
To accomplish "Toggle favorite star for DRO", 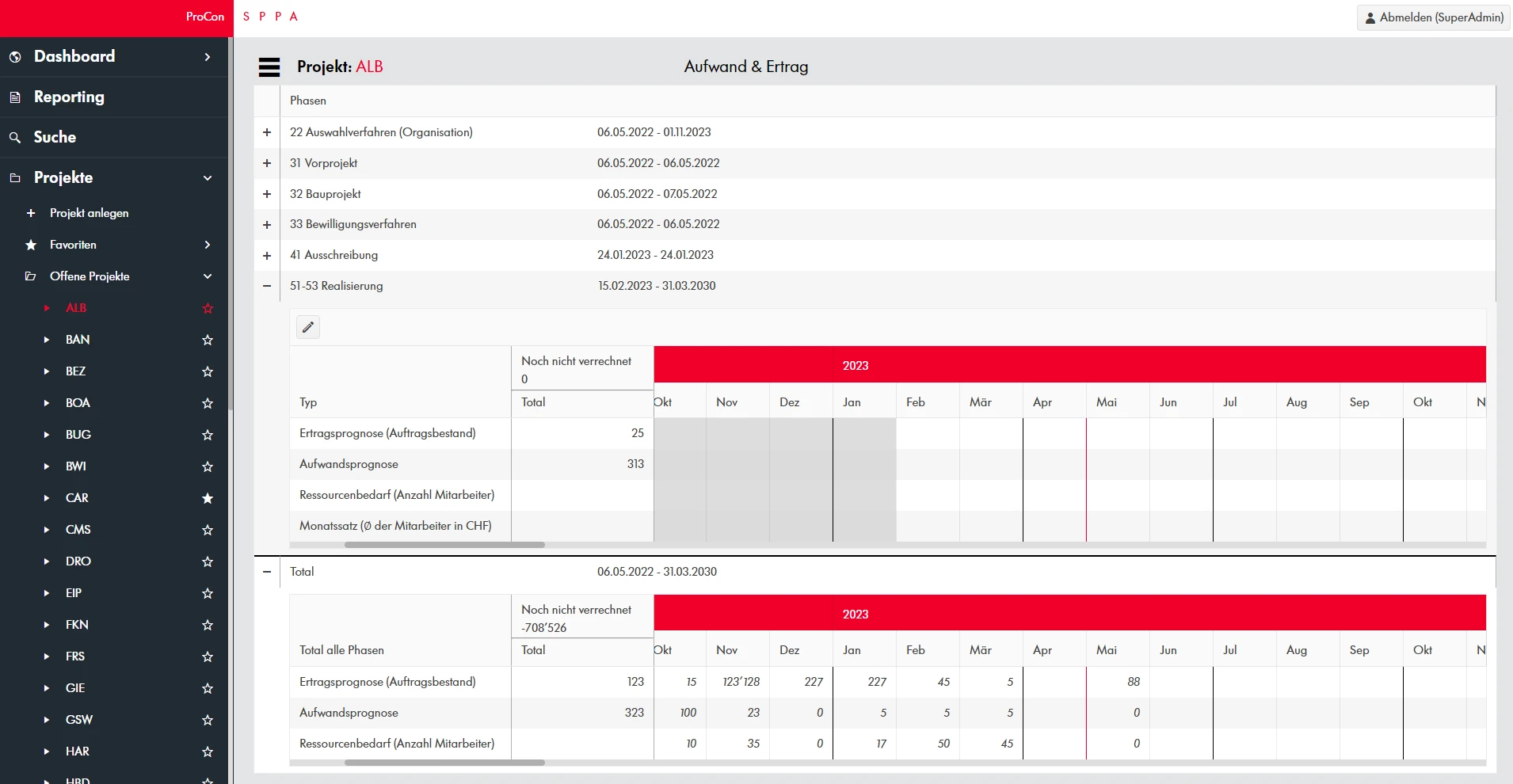I will pos(208,561).
